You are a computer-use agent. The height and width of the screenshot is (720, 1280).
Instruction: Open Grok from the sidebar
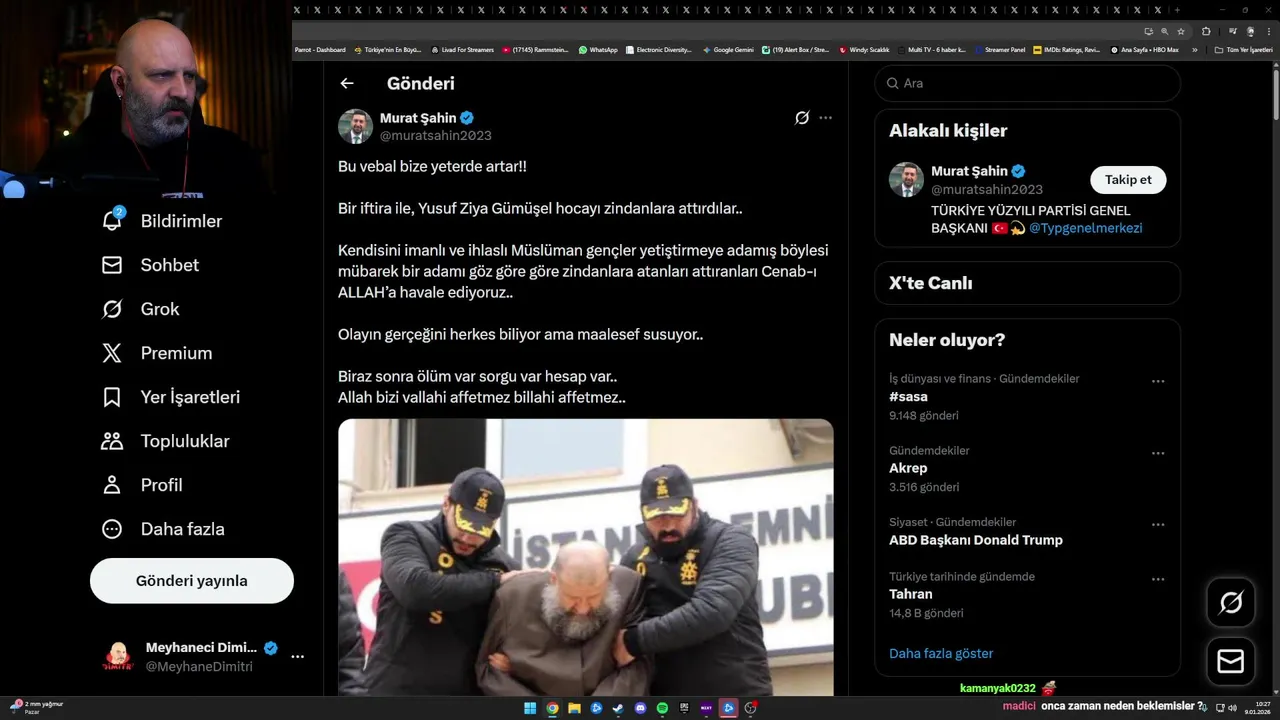[140, 309]
